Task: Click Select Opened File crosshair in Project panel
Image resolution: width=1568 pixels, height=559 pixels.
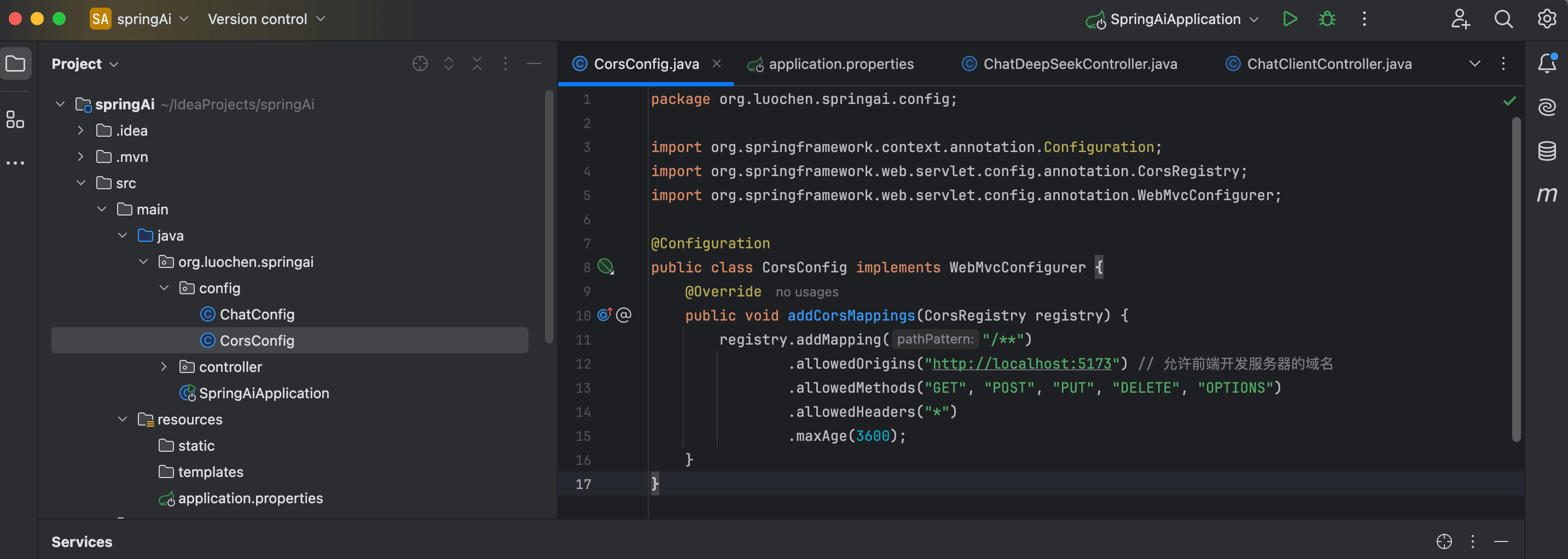Action: pyautogui.click(x=420, y=64)
